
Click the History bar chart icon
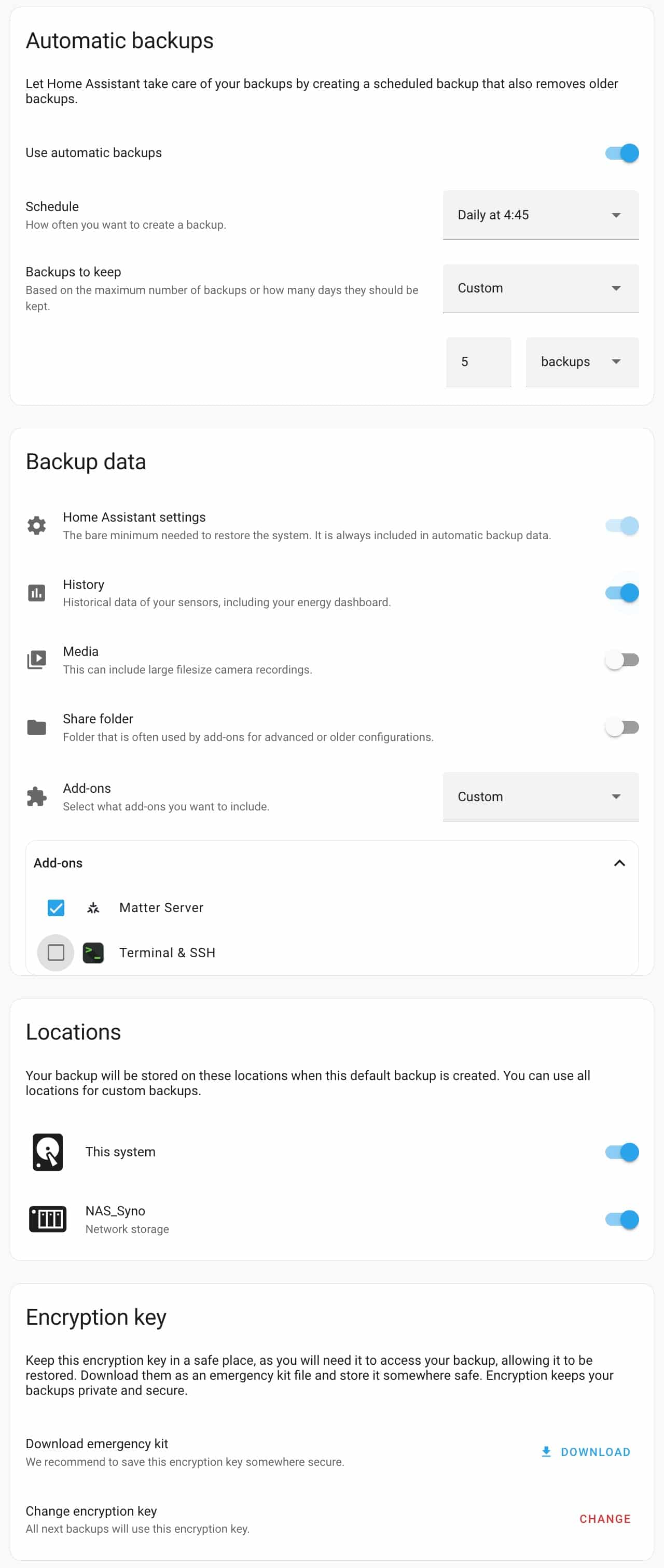(x=36, y=592)
